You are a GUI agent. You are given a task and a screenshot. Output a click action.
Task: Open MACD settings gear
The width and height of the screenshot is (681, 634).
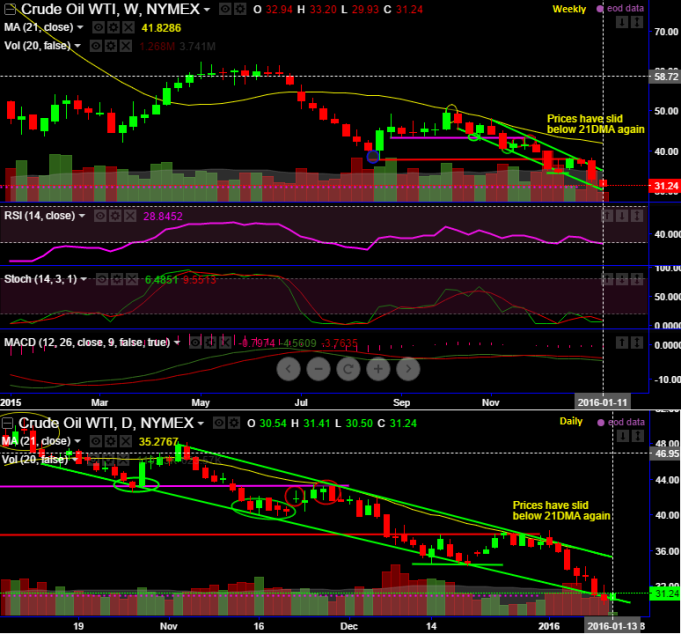[x=210, y=343]
